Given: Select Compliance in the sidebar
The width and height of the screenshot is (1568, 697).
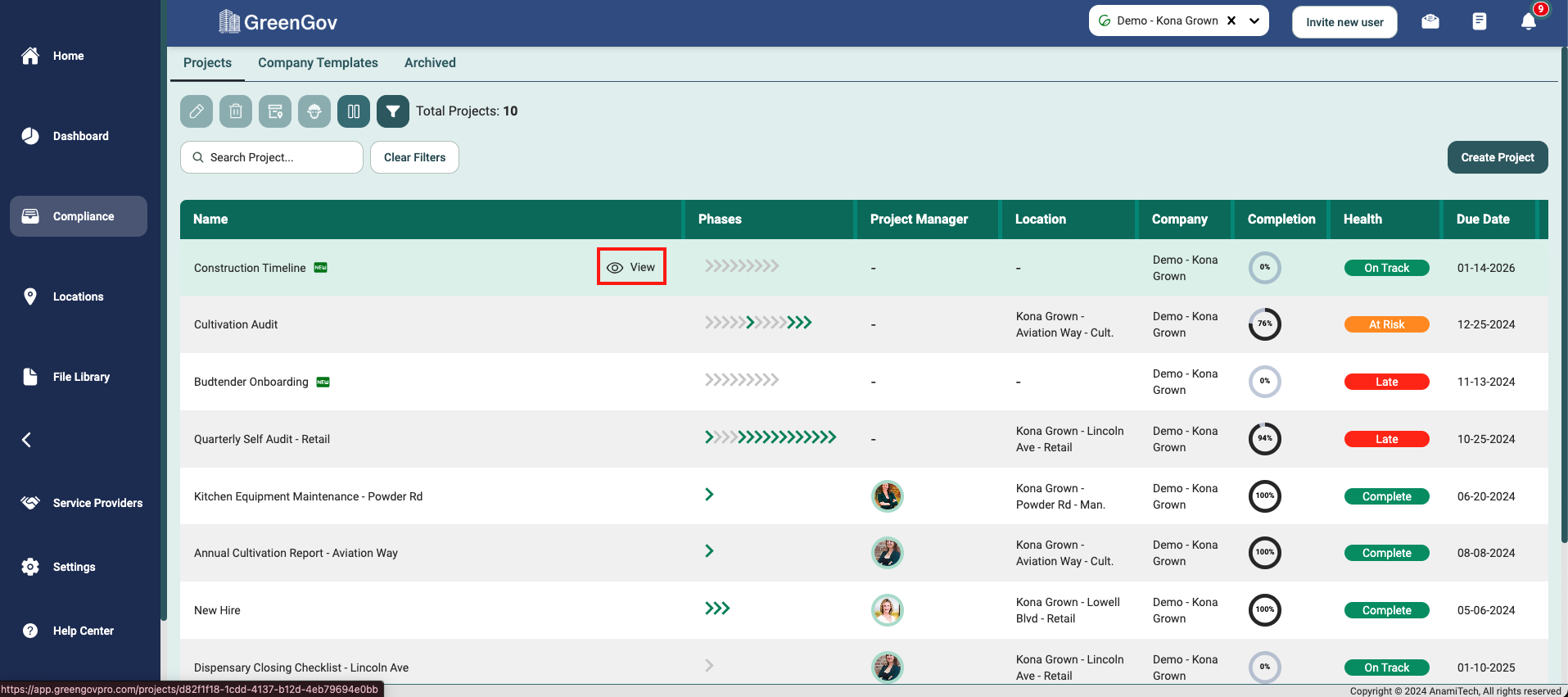Looking at the screenshot, I should point(79,216).
